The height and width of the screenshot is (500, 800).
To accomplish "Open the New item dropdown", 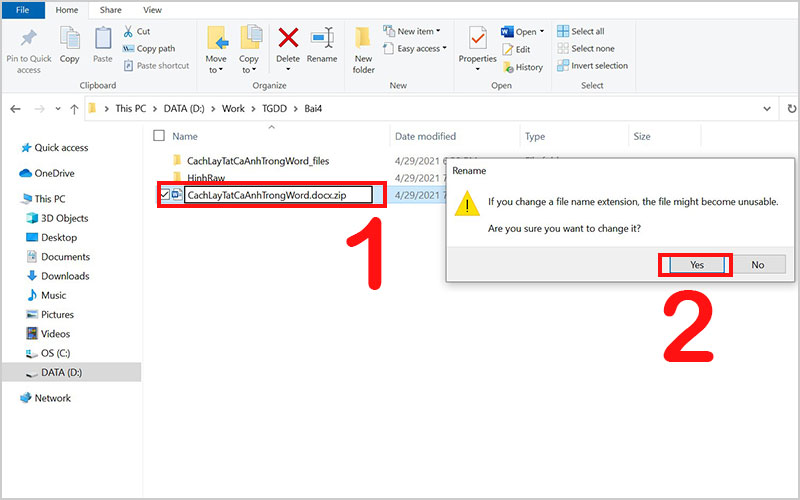I will coord(412,31).
